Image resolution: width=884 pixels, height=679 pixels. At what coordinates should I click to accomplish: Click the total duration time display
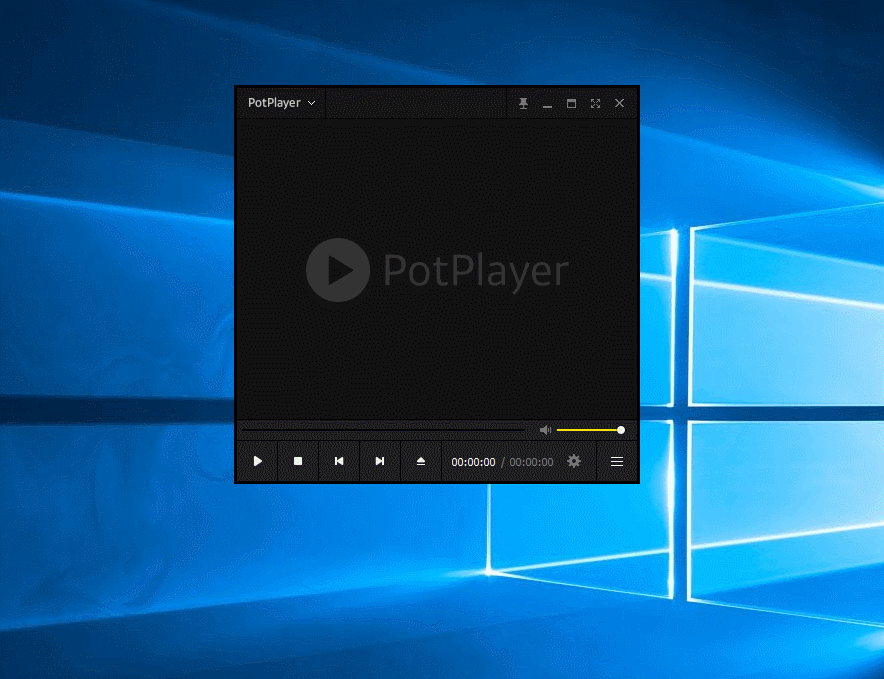[x=532, y=462]
